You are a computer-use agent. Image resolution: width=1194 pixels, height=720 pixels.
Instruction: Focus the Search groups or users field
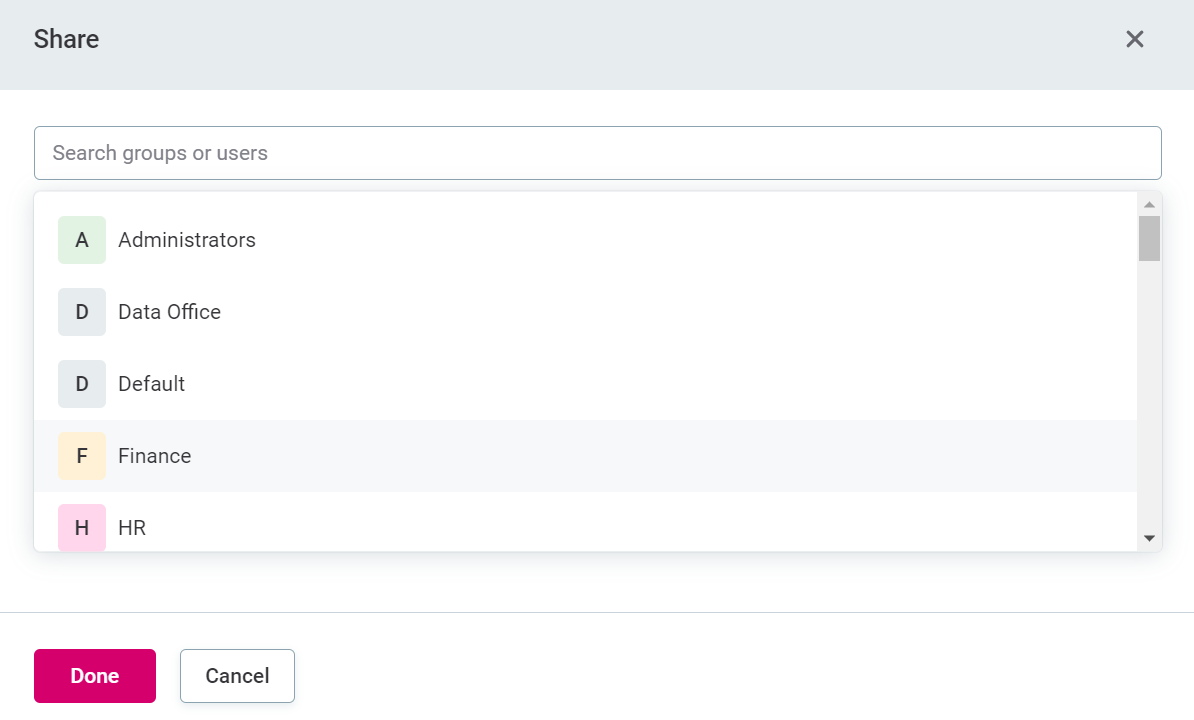(x=597, y=153)
